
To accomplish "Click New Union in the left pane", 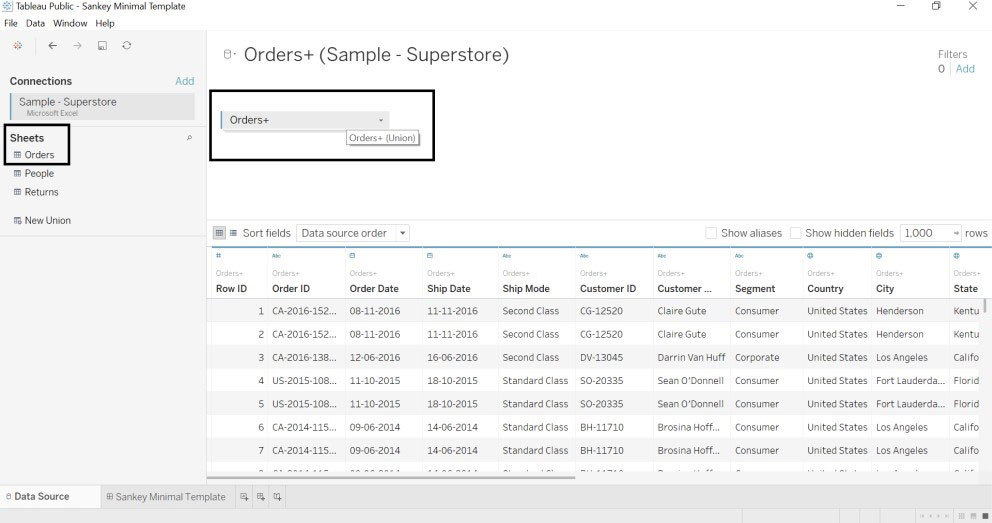I will pos(47,220).
